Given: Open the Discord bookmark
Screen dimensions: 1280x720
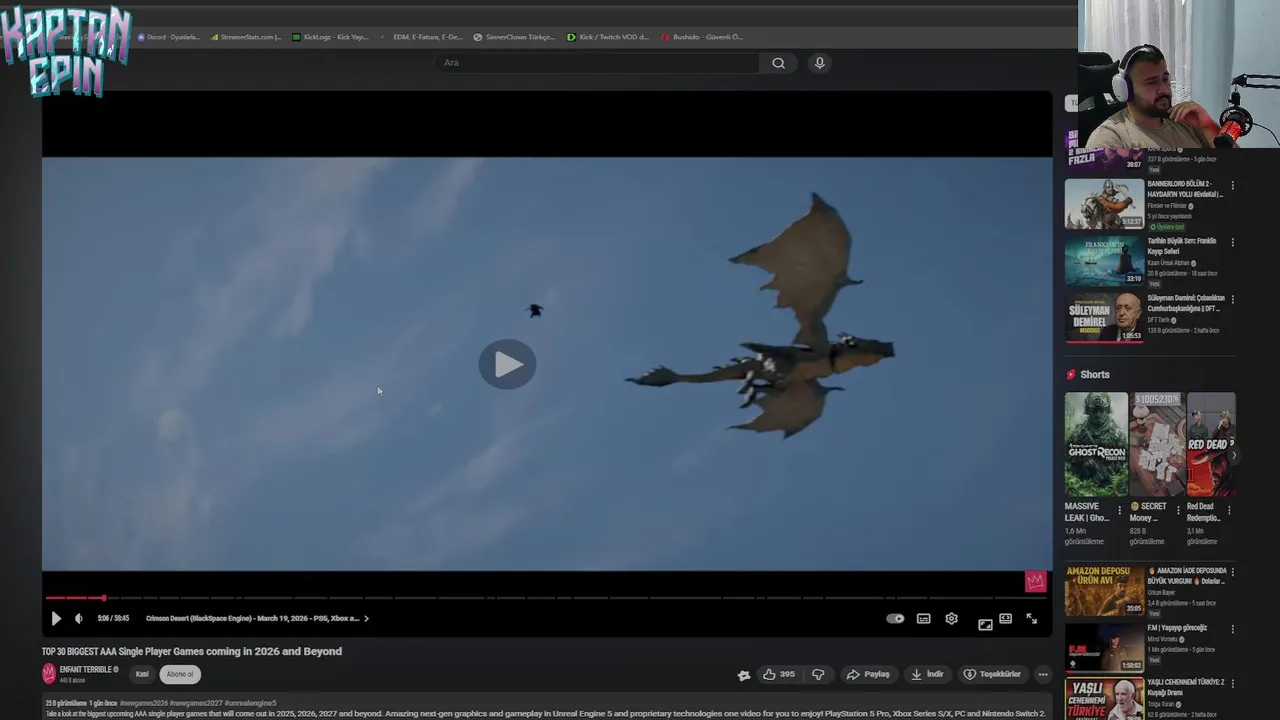Looking at the screenshot, I should [x=168, y=37].
